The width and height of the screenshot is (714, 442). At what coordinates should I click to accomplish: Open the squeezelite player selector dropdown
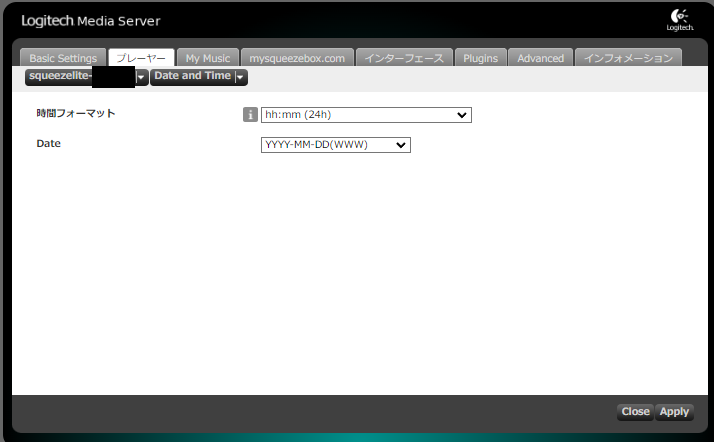tap(87, 76)
